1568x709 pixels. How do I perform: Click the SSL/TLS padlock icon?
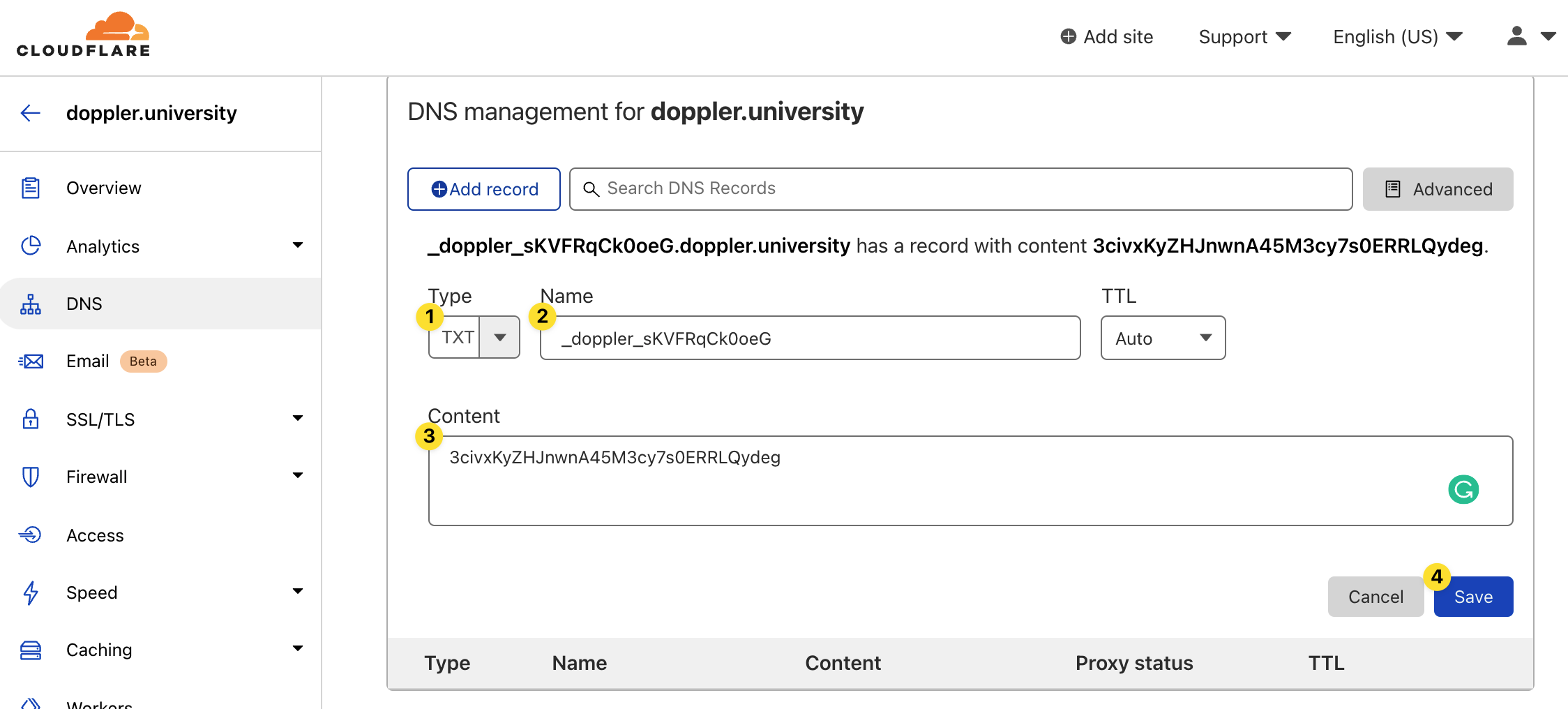click(31, 419)
